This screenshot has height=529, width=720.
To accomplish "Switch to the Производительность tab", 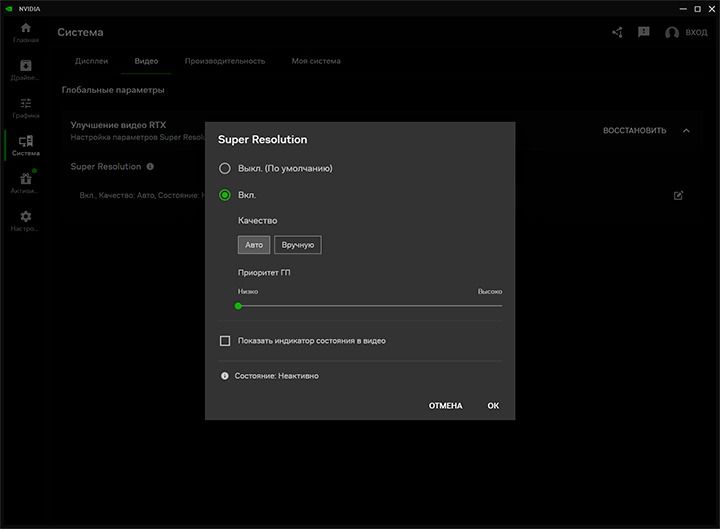I will pyautogui.click(x=225, y=61).
